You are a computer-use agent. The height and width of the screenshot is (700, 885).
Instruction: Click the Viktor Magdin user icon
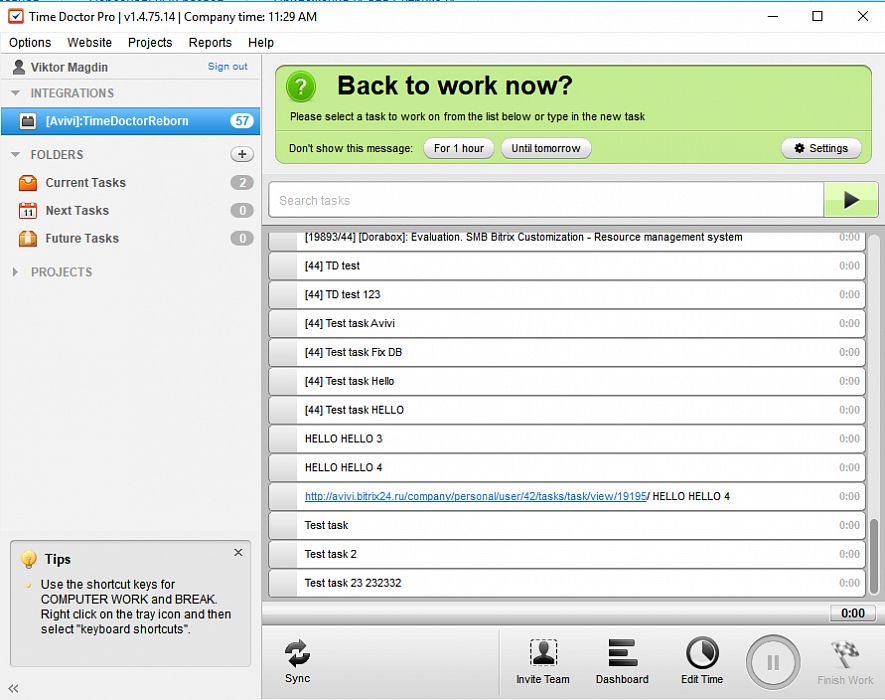[x=19, y=67]
